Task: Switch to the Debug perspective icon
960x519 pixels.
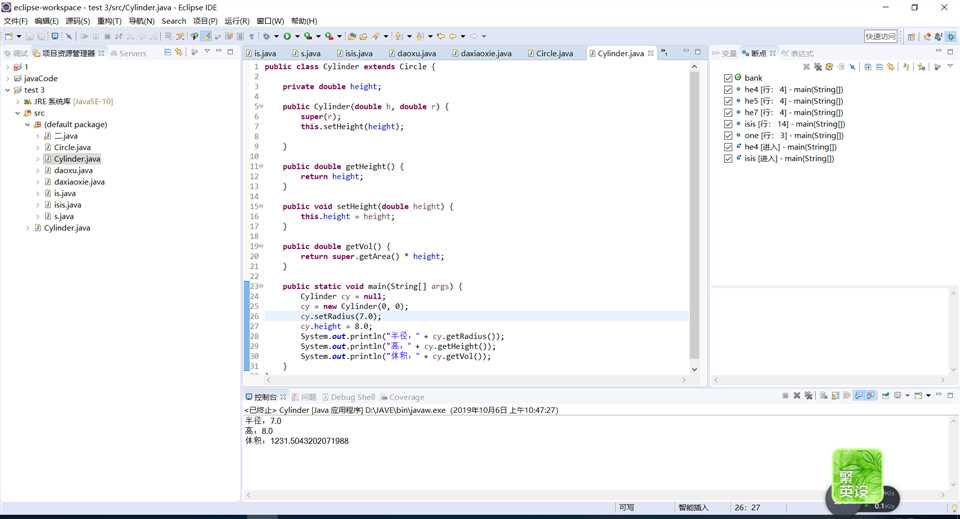Action: tap(951, 37)
